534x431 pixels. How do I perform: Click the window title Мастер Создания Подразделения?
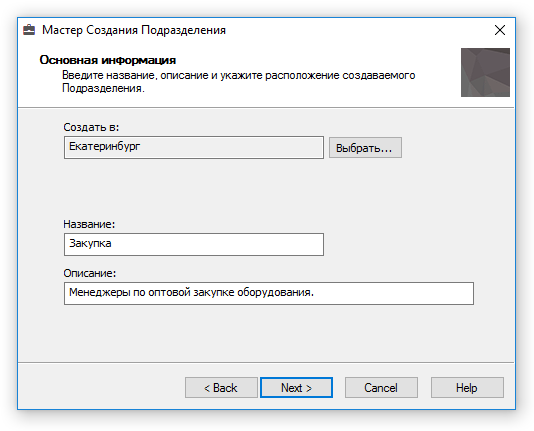(x=134, y=30)
